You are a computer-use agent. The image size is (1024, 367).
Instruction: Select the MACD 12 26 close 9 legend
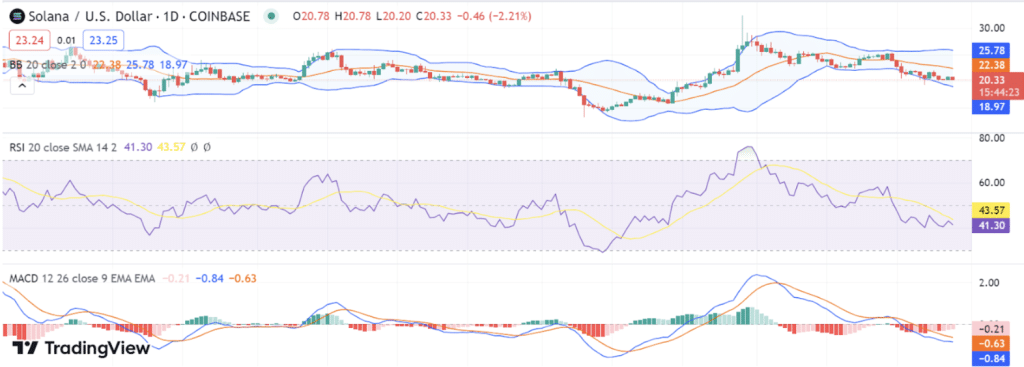click(82, 279)
